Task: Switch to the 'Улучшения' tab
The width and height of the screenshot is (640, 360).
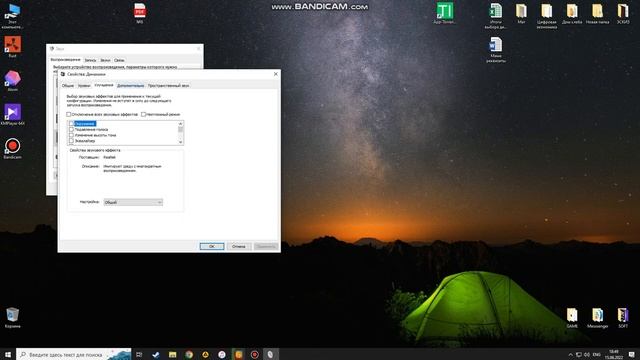Action: pyautogui.click(x=104, y=85)
